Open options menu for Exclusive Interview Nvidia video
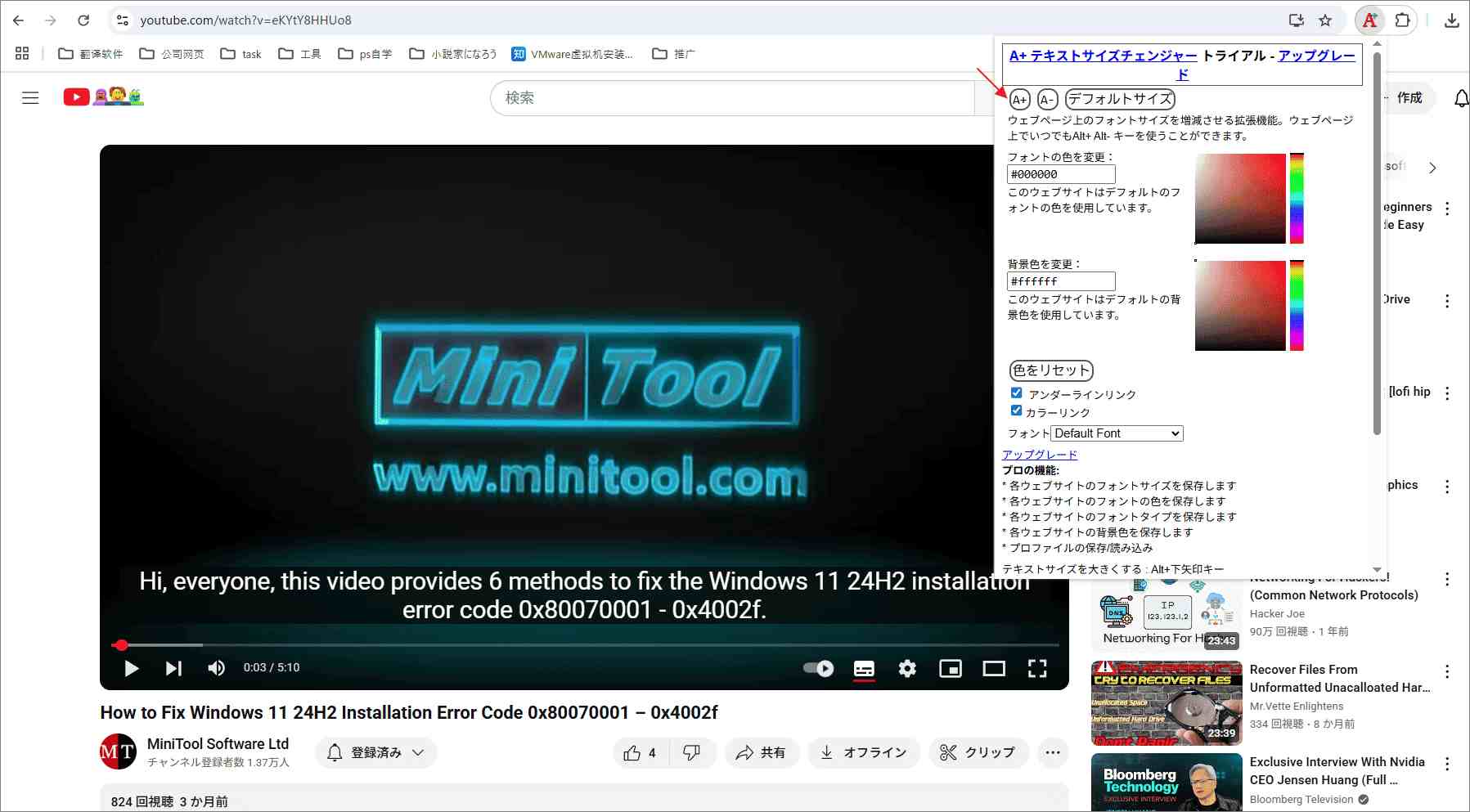The image size is (1470, 812). pos(1447,764)
